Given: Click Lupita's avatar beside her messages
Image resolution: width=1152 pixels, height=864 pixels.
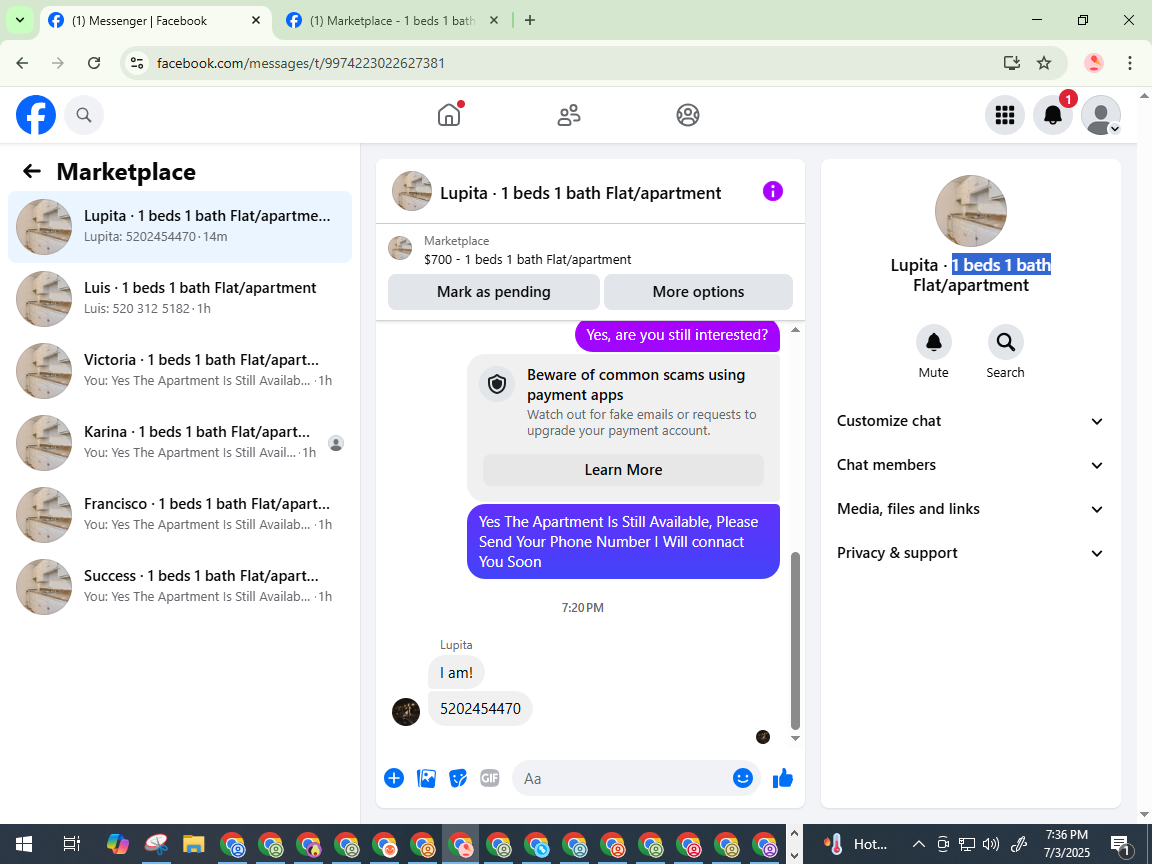Looking at the screenshot, I should (406, 712).
